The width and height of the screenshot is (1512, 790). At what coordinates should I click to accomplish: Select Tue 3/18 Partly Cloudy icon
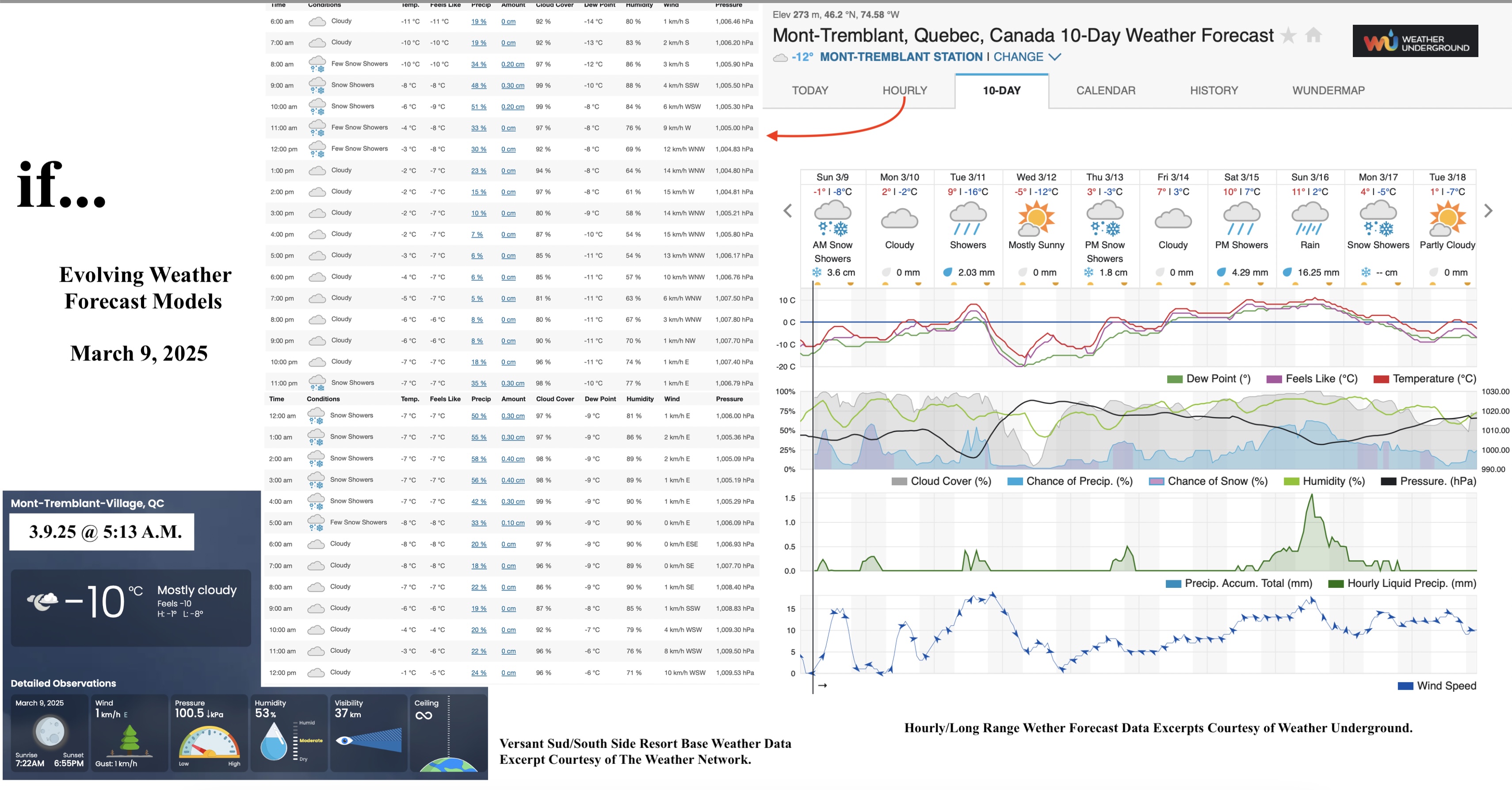(1447, 217)
